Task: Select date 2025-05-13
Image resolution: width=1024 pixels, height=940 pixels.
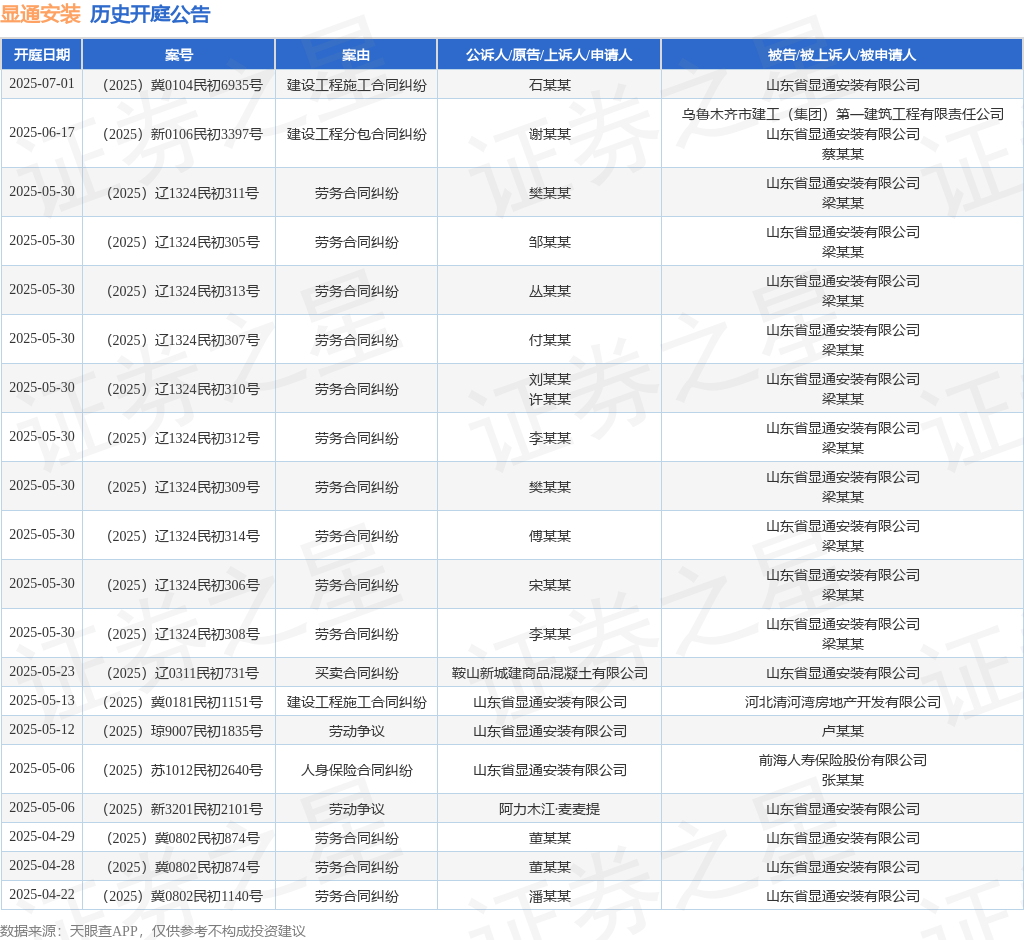Action: tap(42, 700)
